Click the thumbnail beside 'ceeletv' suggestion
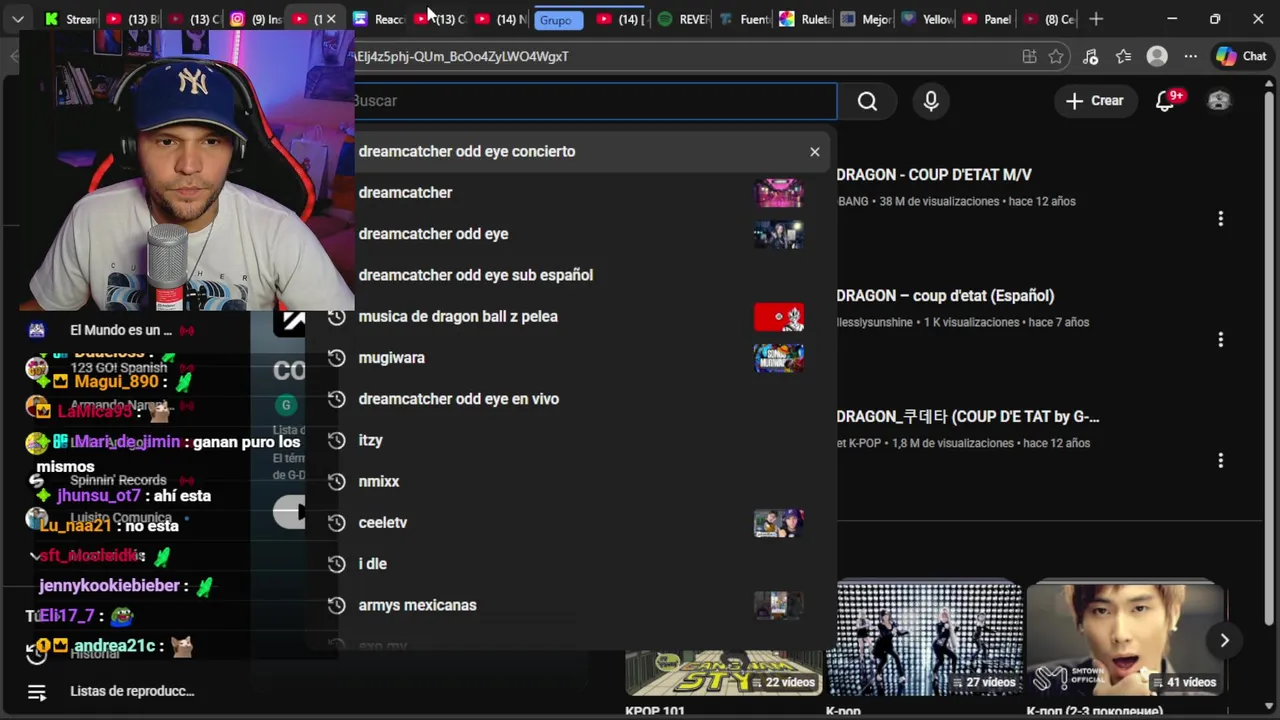The height and width of the screenshot is (720, 1280). pyautogui.click(x=778, y=523)
